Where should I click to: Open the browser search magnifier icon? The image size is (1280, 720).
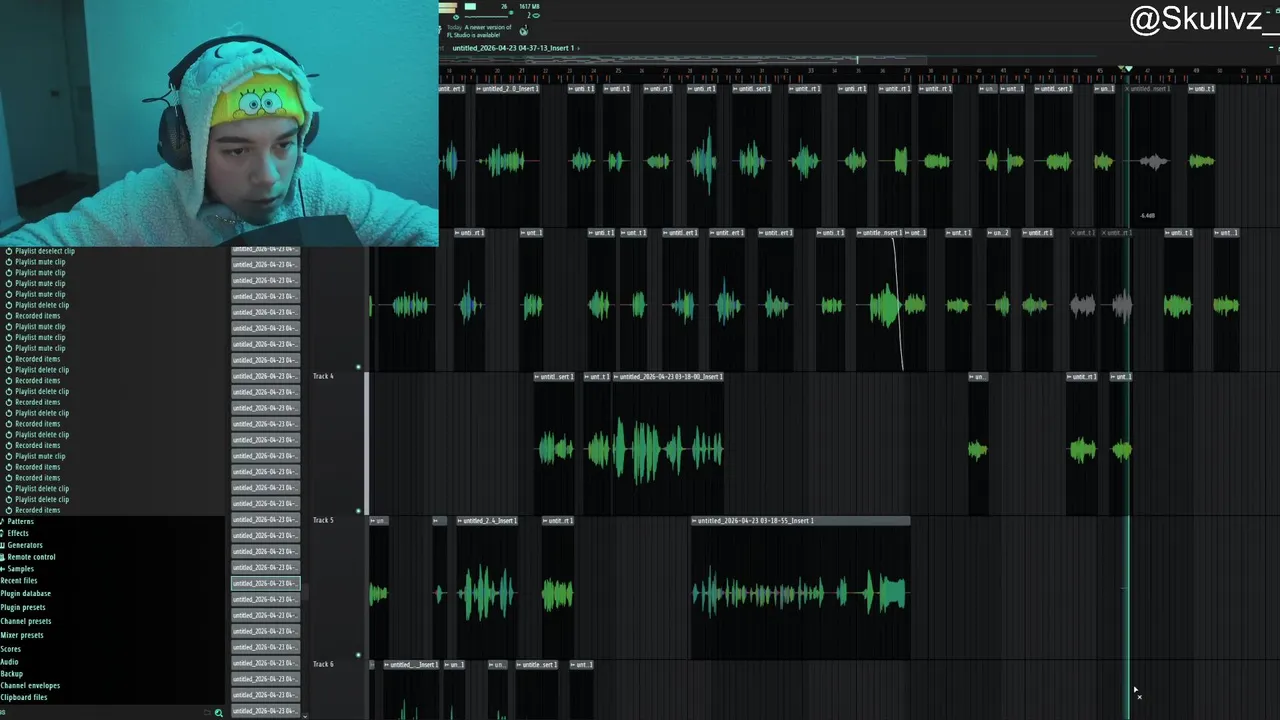pyautogui.click(x=218, y=713)
